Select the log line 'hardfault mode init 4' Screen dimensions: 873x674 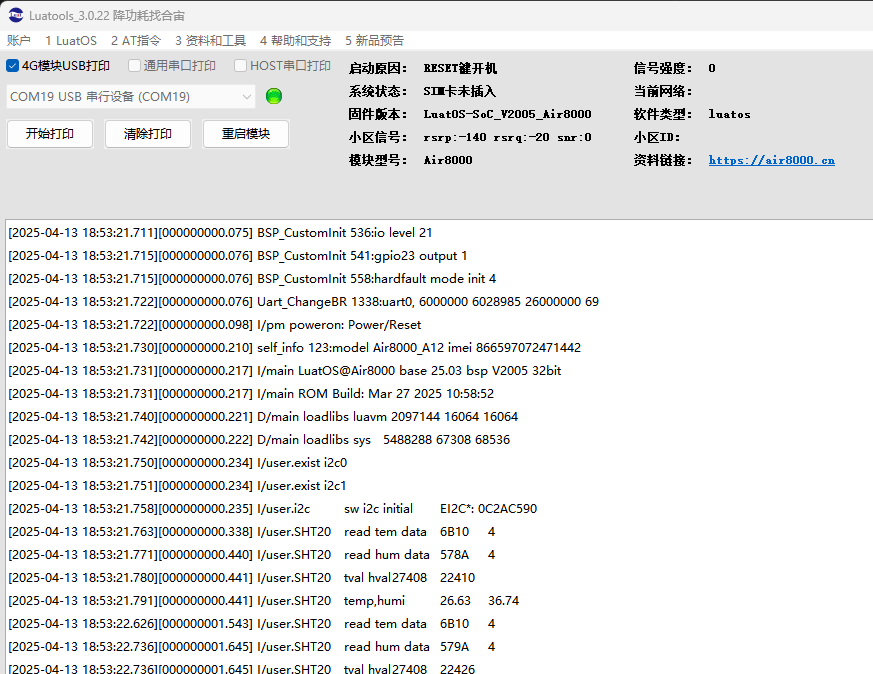point(252,279)
